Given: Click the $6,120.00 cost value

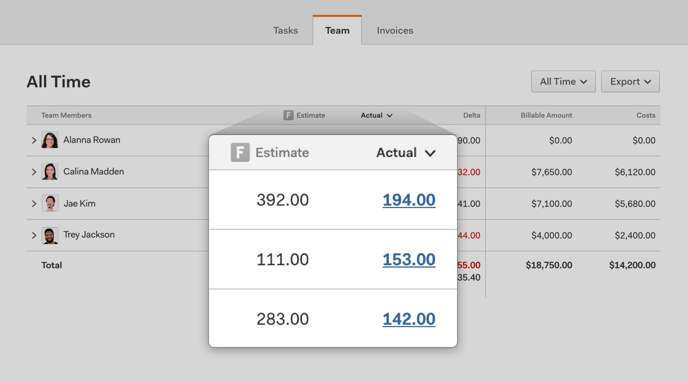Looking at the screenshot, I should point(635,172).
